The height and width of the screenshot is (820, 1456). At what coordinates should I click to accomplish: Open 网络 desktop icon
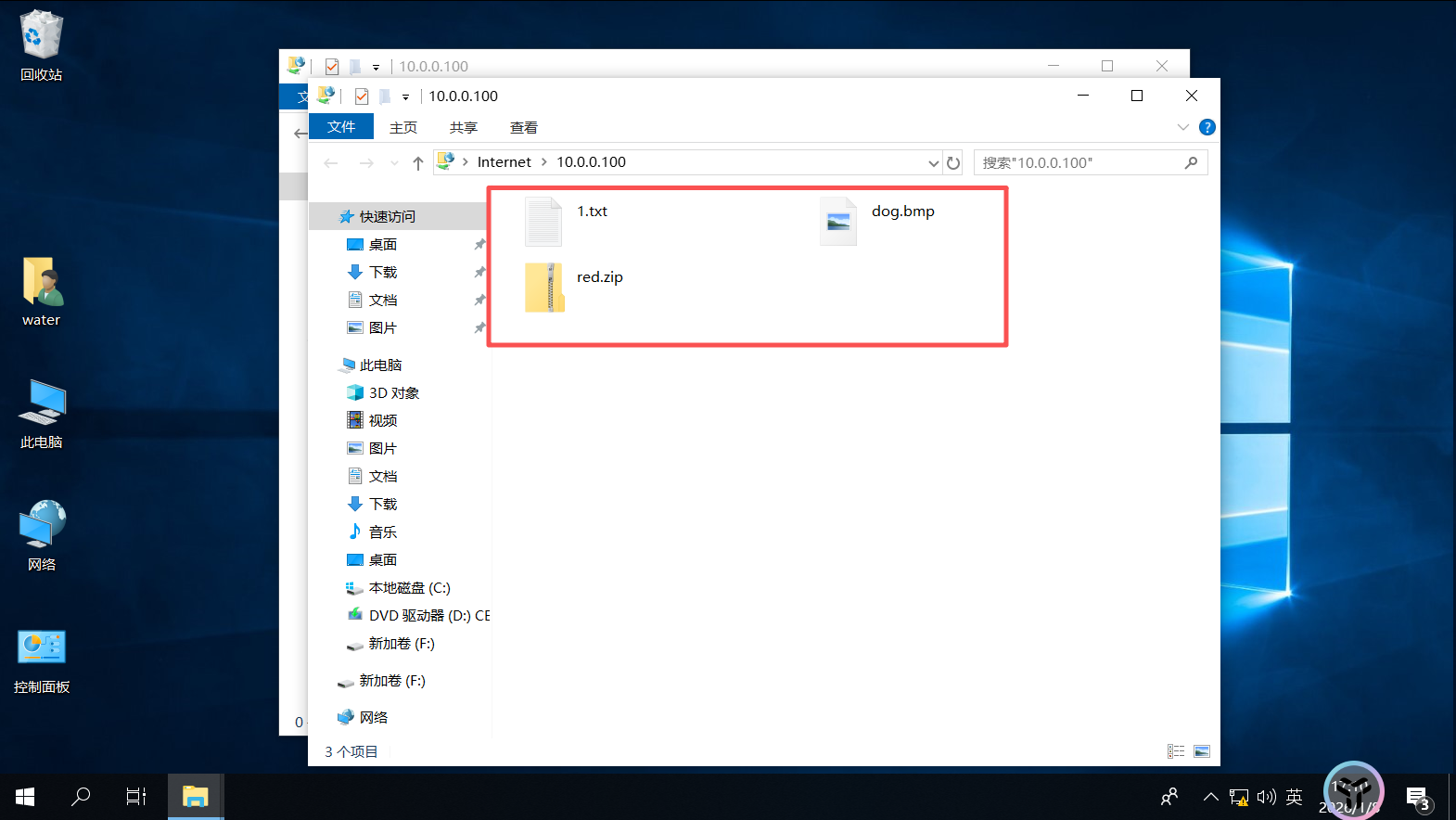click(41, 536)
